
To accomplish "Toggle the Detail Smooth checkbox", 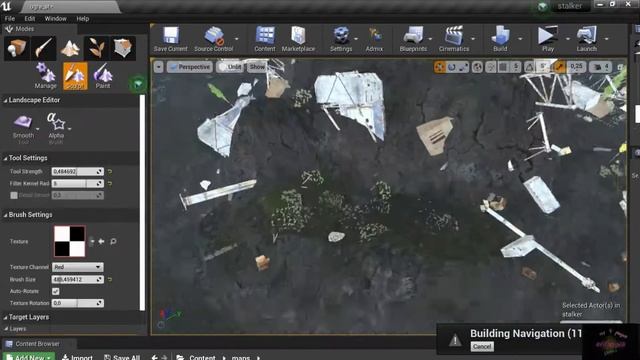I will click(14, 196).
